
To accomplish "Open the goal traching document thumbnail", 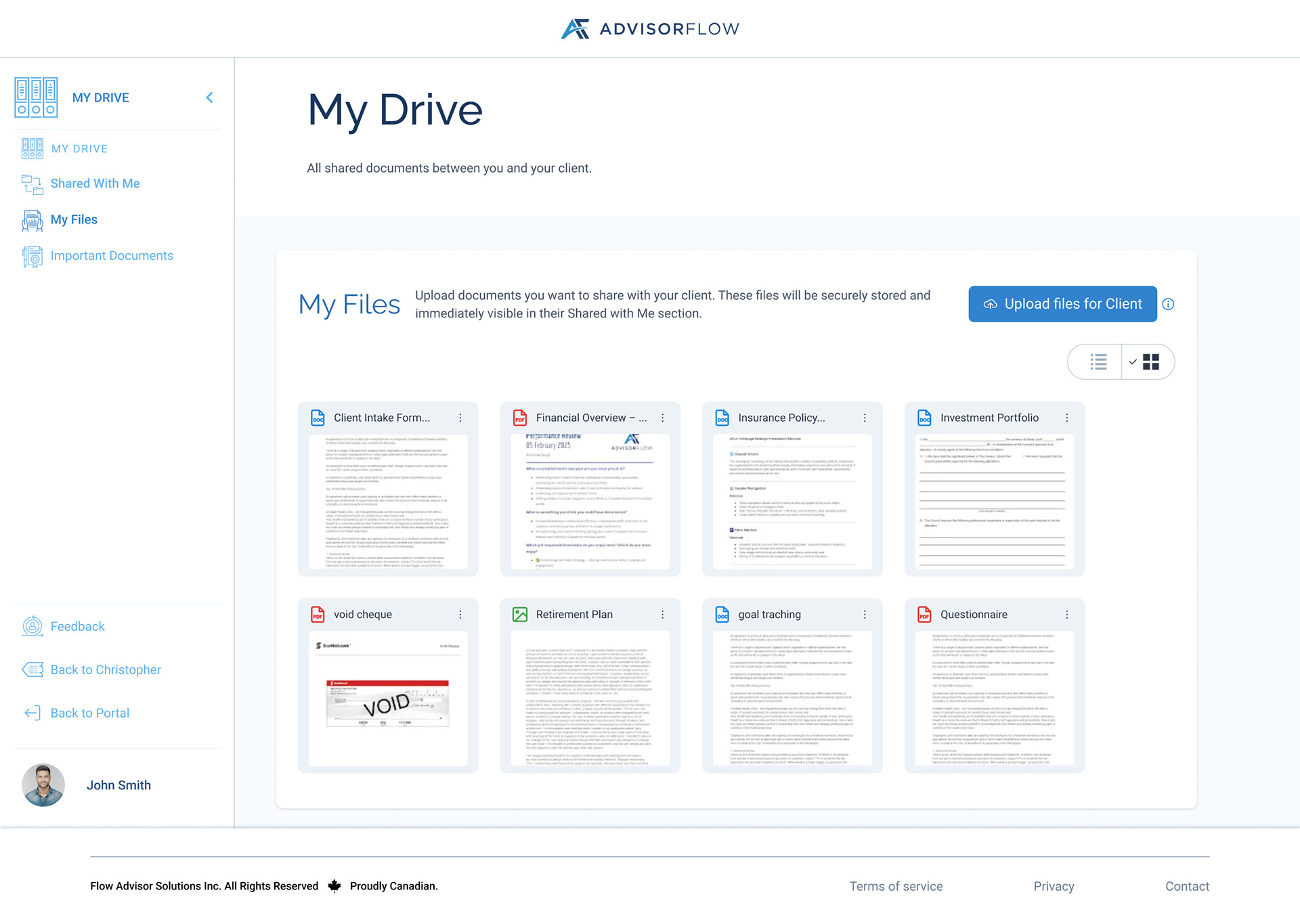I will tap(793, 701).
